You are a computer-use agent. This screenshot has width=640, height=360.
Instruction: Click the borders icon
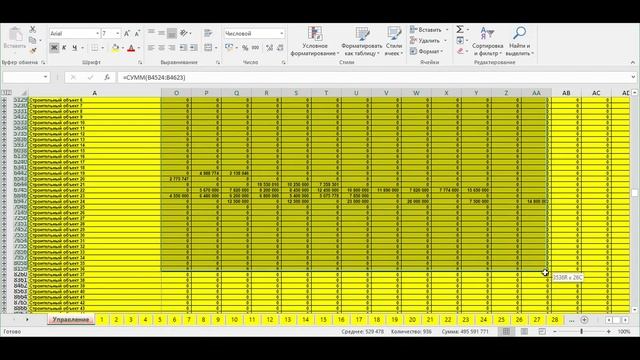(x=95, y=48)
